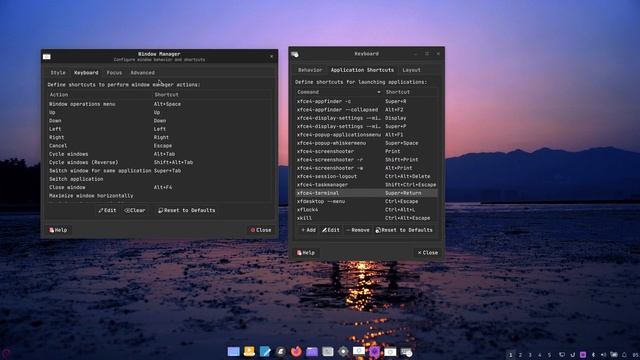
Task: Select 'Switch window for same application' row
Action: [x=160, y=171]
